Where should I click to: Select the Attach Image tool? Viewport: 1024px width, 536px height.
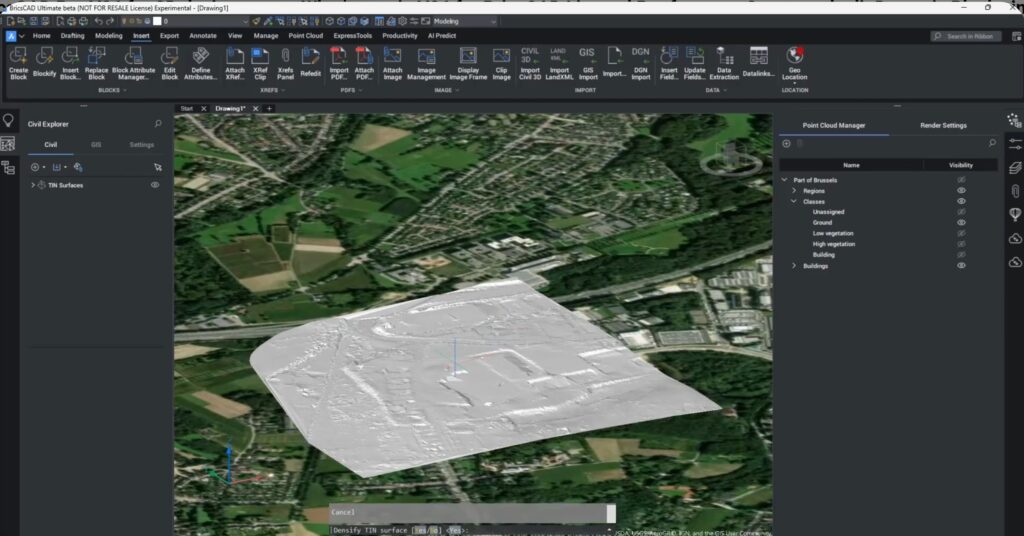coord(392,63)
